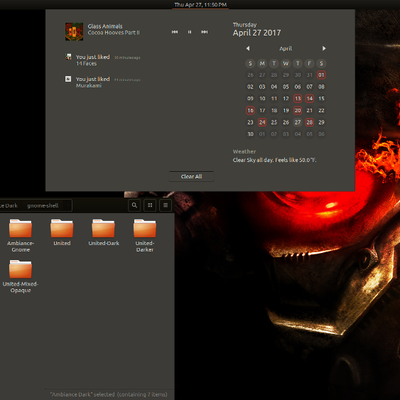The height and width of the screenshot is (400, 400).
Task: Select April 16 in the calendar
Action: 250,110
